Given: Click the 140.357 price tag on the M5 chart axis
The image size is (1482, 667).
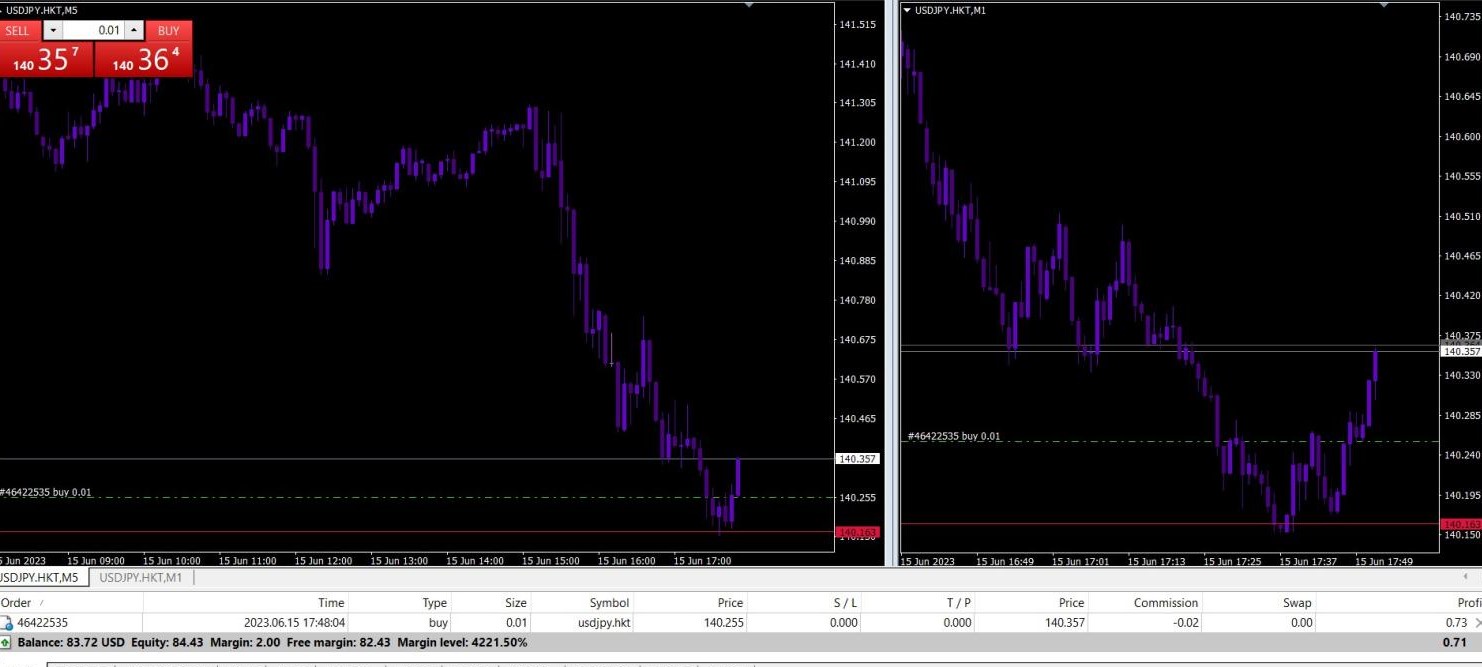Looking at the screenshot, I should (857, 459).
